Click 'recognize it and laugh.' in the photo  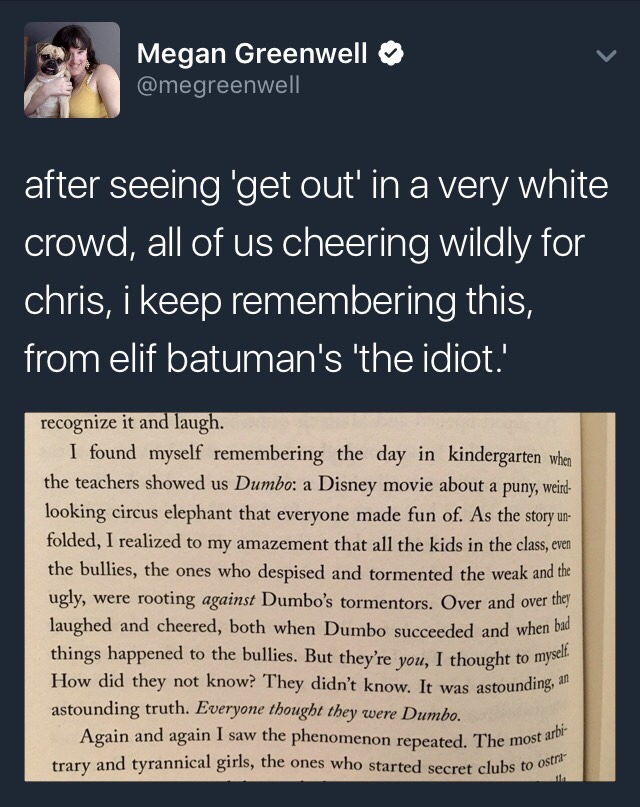[x=132, y=423]
